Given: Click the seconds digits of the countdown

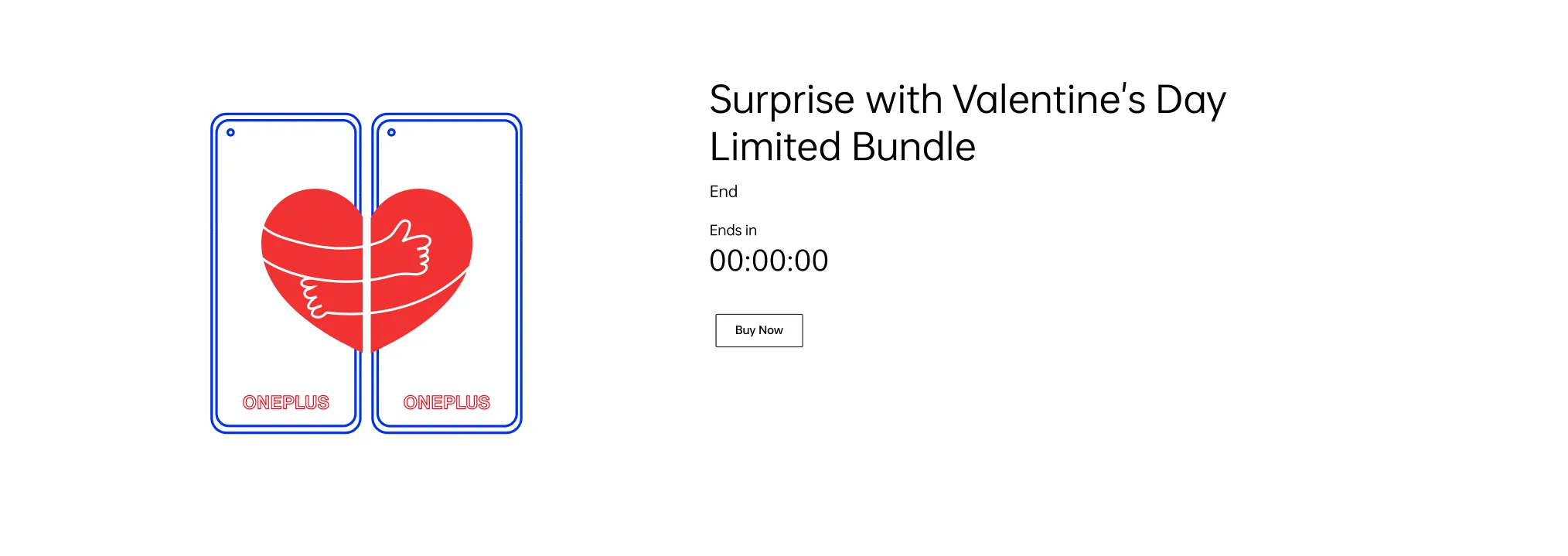Looking at the screenshot, I should pos(811,261).
